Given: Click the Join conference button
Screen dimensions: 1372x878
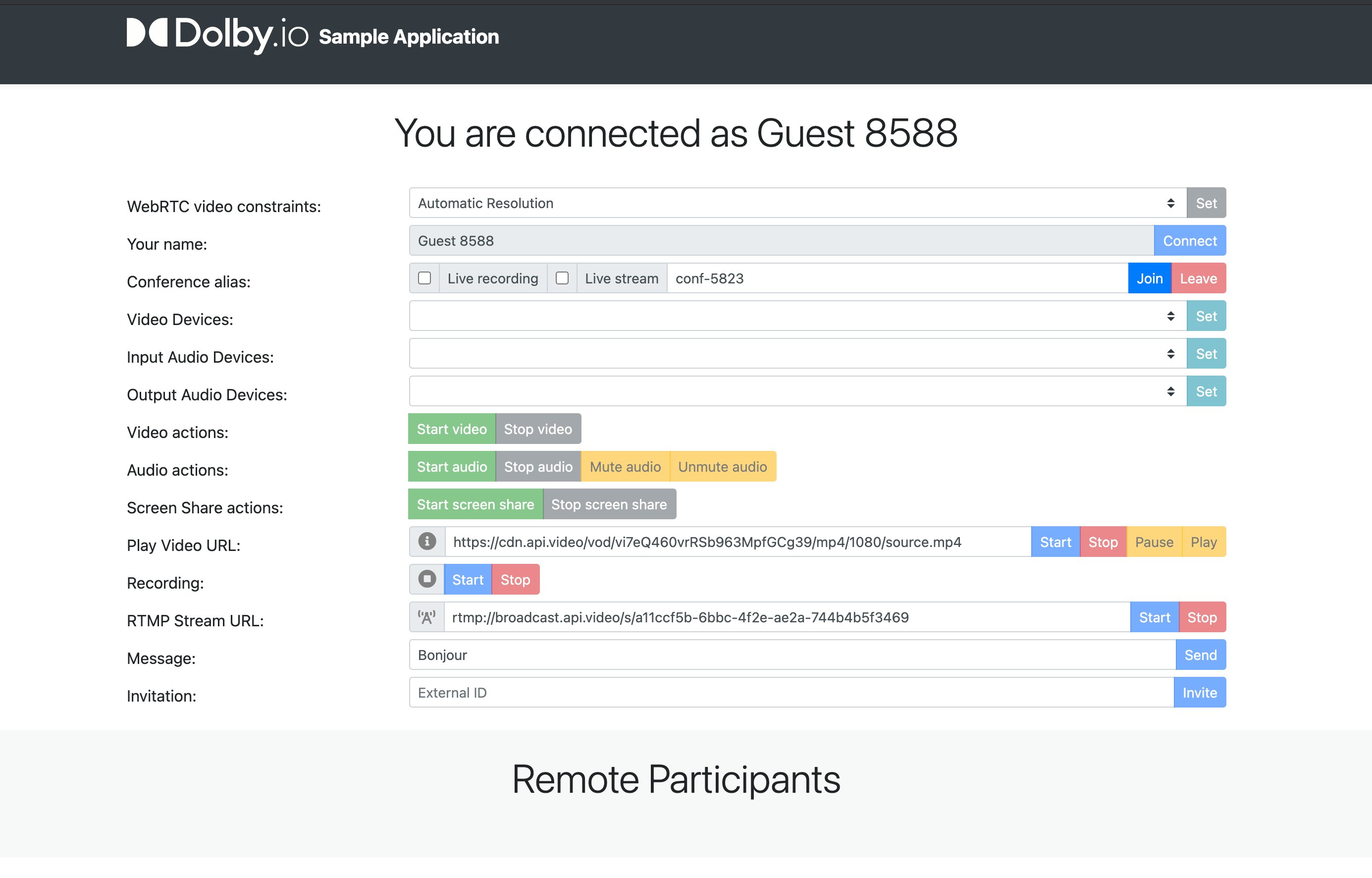Looking at the screenshot, I should 1149,278.
